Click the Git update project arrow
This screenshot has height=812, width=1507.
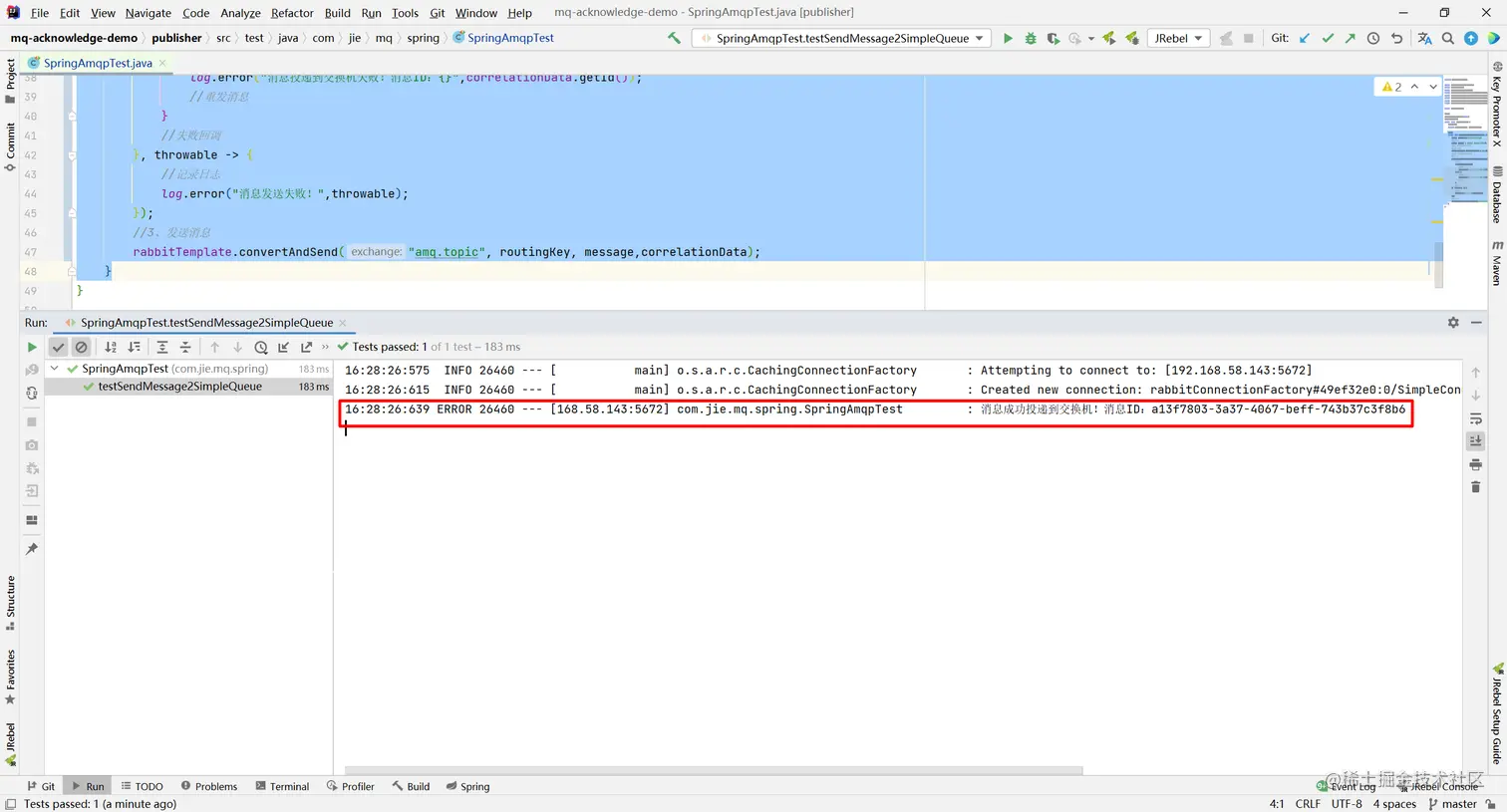[1305, 38]
